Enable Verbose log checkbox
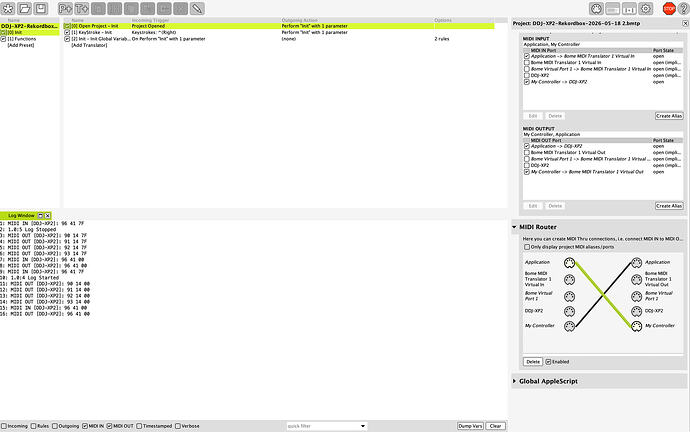690x432 pixels. pyautogui.click(x=178, y=426)
